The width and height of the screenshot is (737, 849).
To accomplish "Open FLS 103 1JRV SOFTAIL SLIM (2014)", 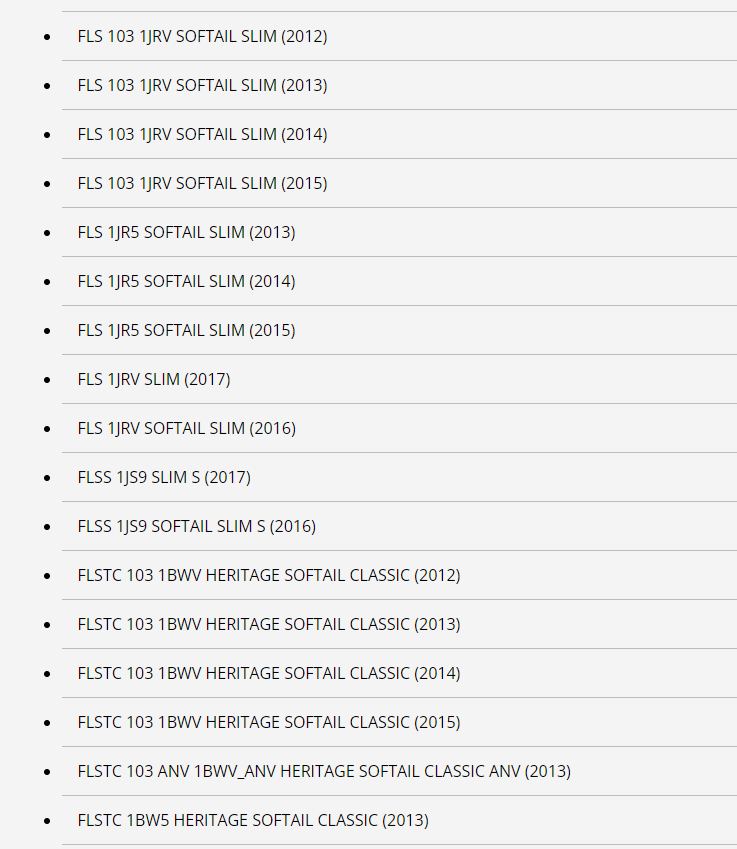I will coord(203,134).
